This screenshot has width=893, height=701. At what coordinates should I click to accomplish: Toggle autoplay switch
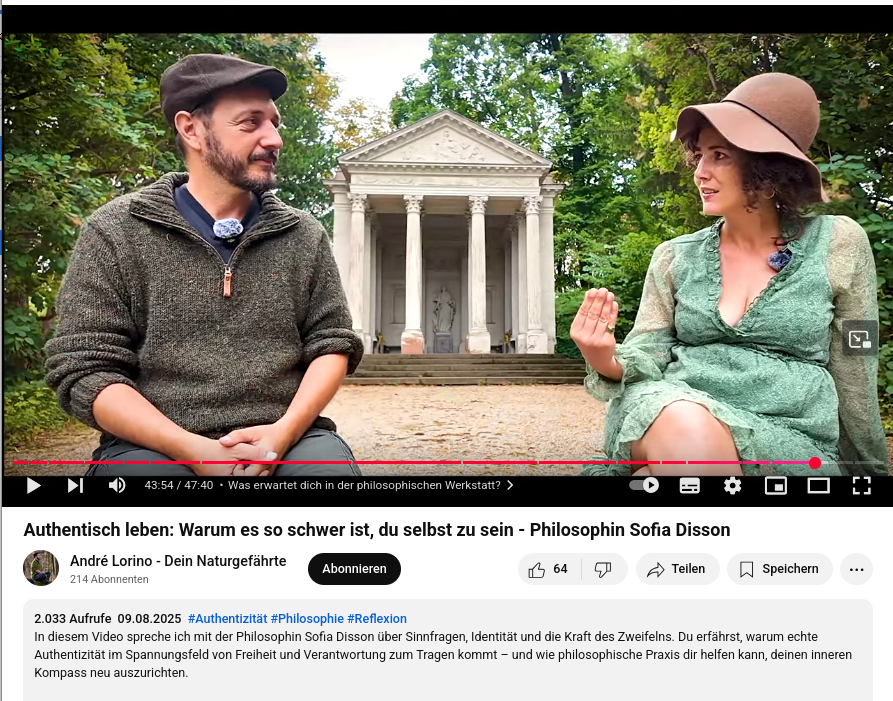point(644,485)
